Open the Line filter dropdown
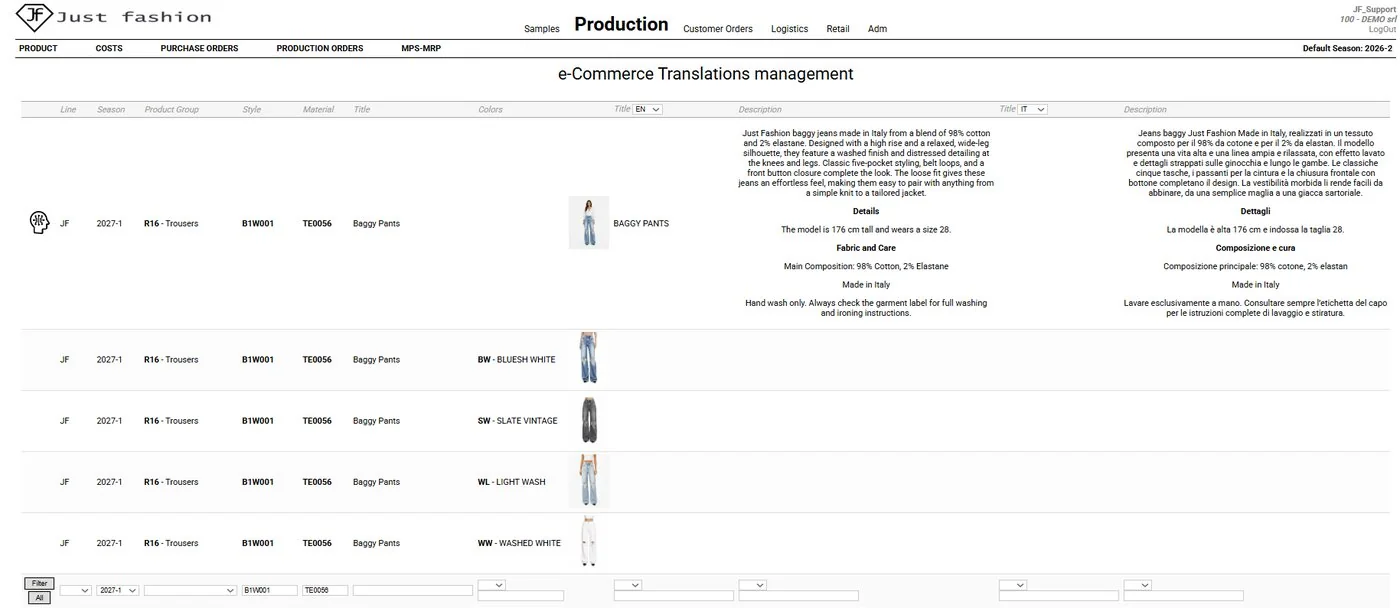Screen dimensions: 1400x608 (x=75, y=590)
